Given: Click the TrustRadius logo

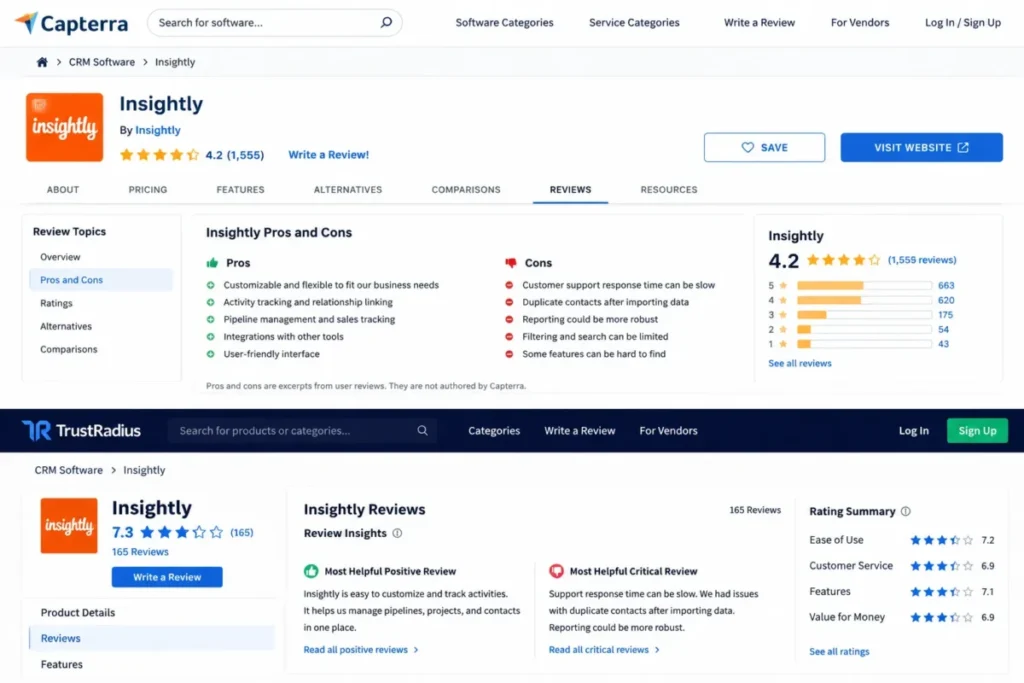Looking at the screenshot, I should [x=81, y=431].
